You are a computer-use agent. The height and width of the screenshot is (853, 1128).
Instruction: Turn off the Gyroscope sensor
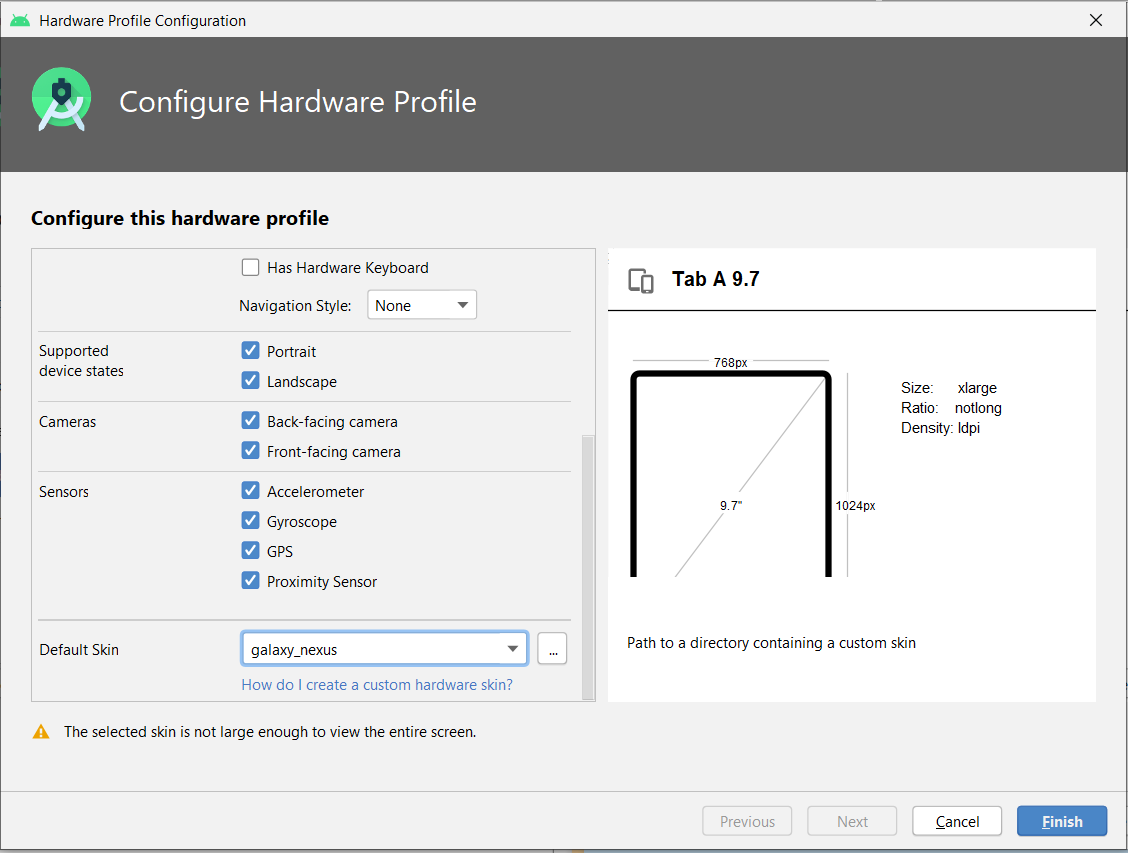[250, 521]
